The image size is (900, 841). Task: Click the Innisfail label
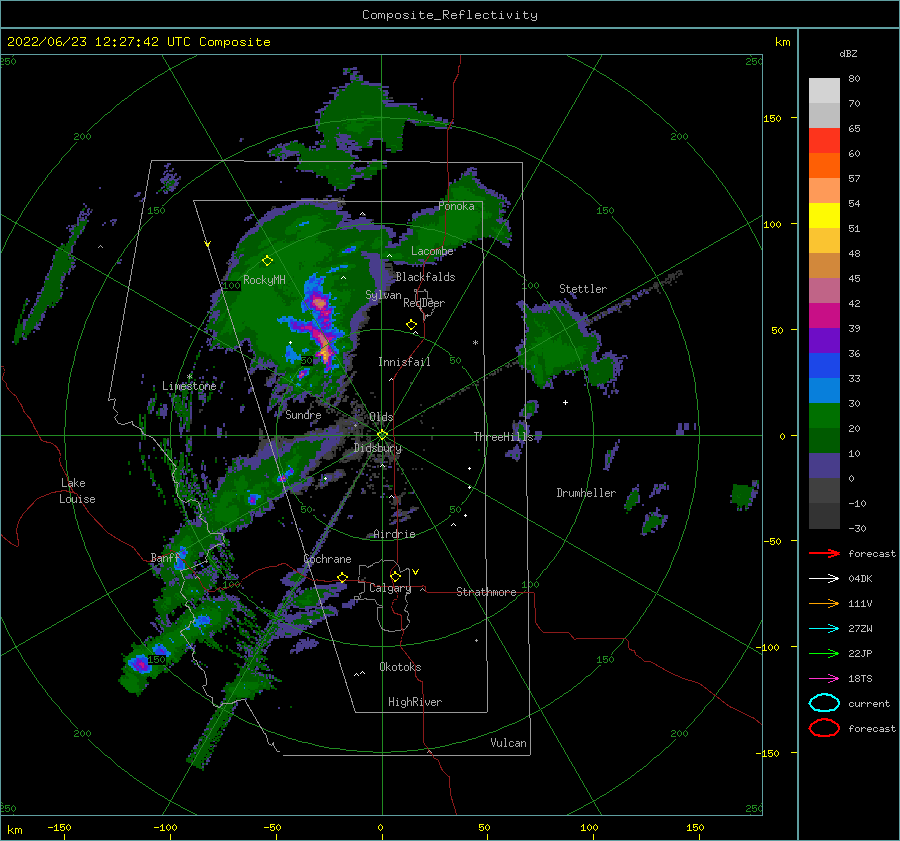404,362
